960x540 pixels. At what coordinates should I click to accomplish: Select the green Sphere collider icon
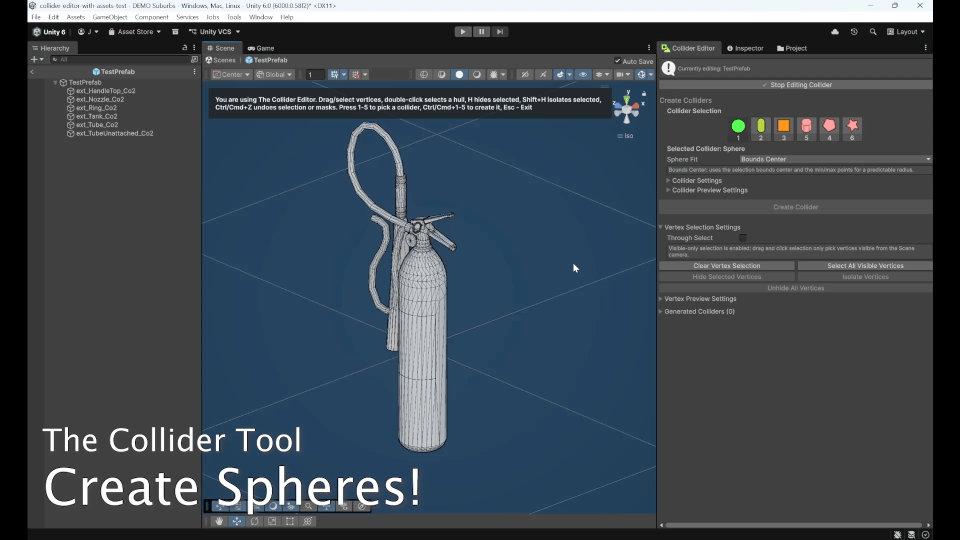738,126
